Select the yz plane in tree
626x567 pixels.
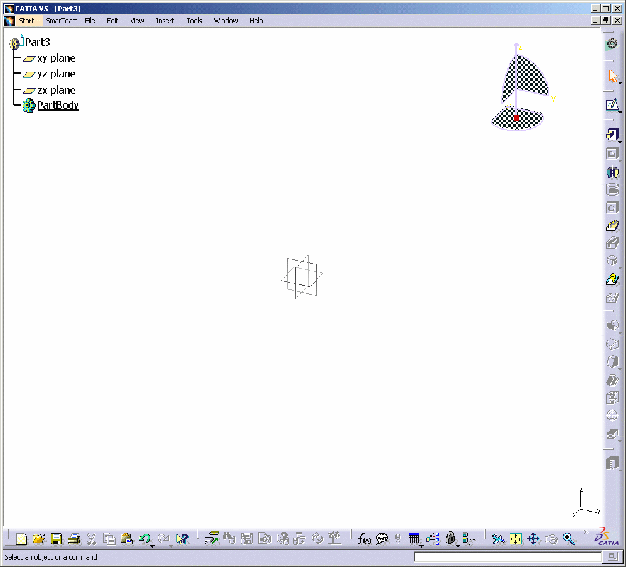pos(55,74)
